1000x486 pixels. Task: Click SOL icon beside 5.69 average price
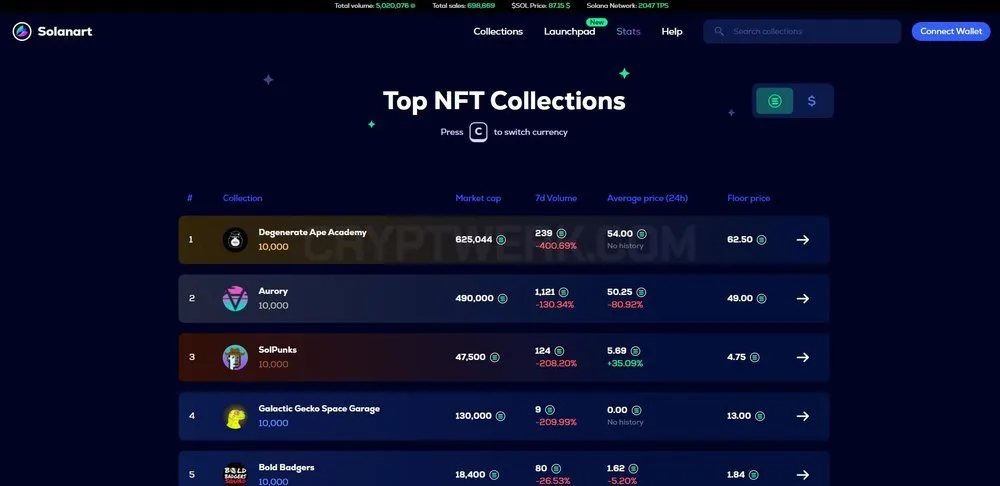[635, 351]
